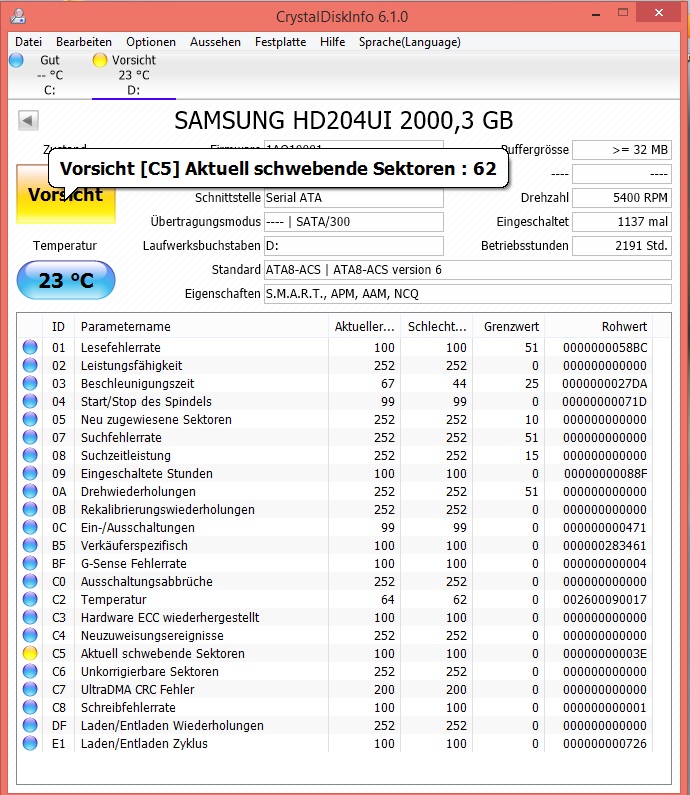Viewport: 690px width, 795px height.
Task: Click the Laufwerksbuchstaben D: field
Action: tap(354, 246)
